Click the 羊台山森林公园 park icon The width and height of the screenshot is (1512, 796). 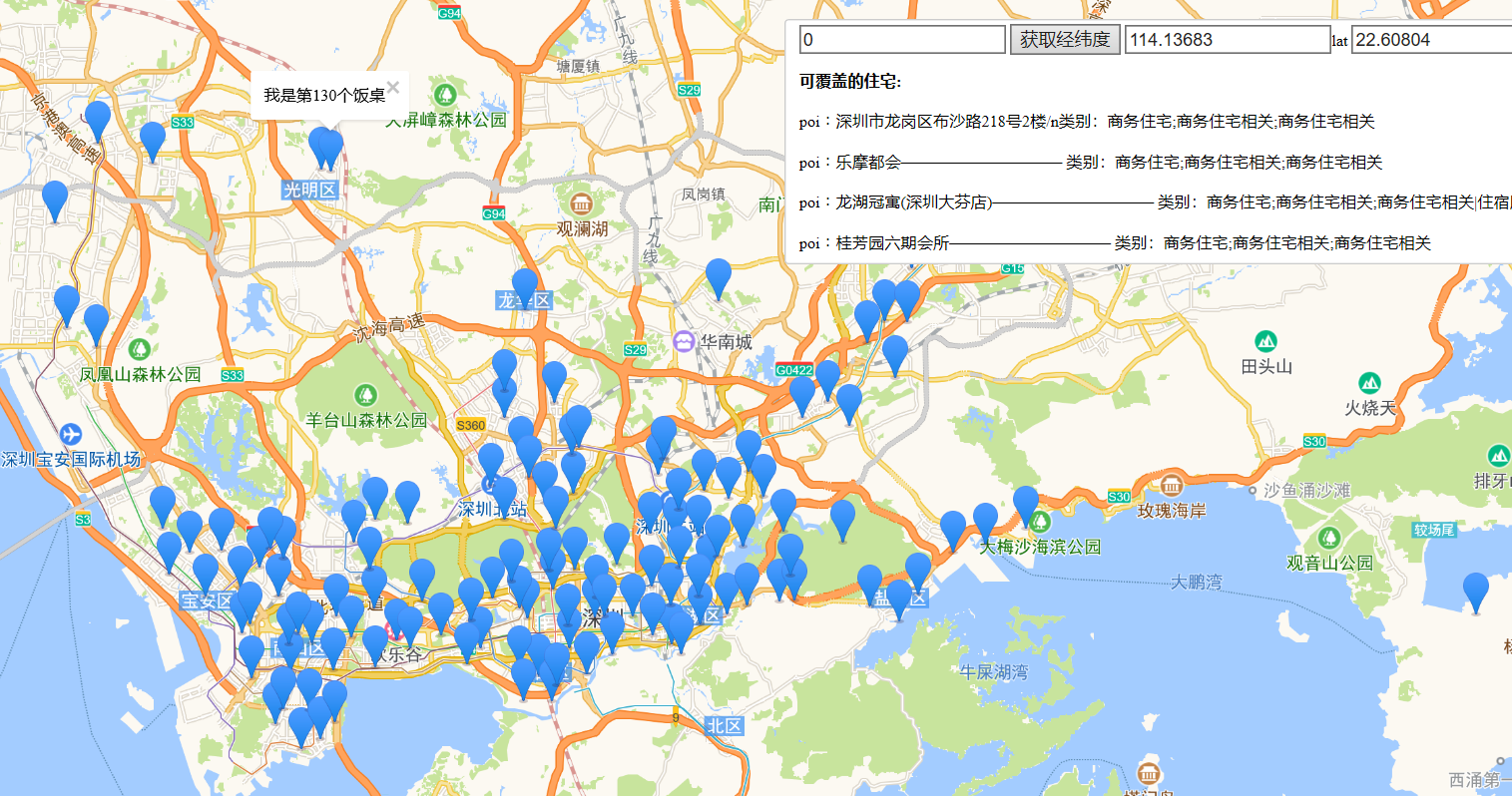(x=366, y=395)
